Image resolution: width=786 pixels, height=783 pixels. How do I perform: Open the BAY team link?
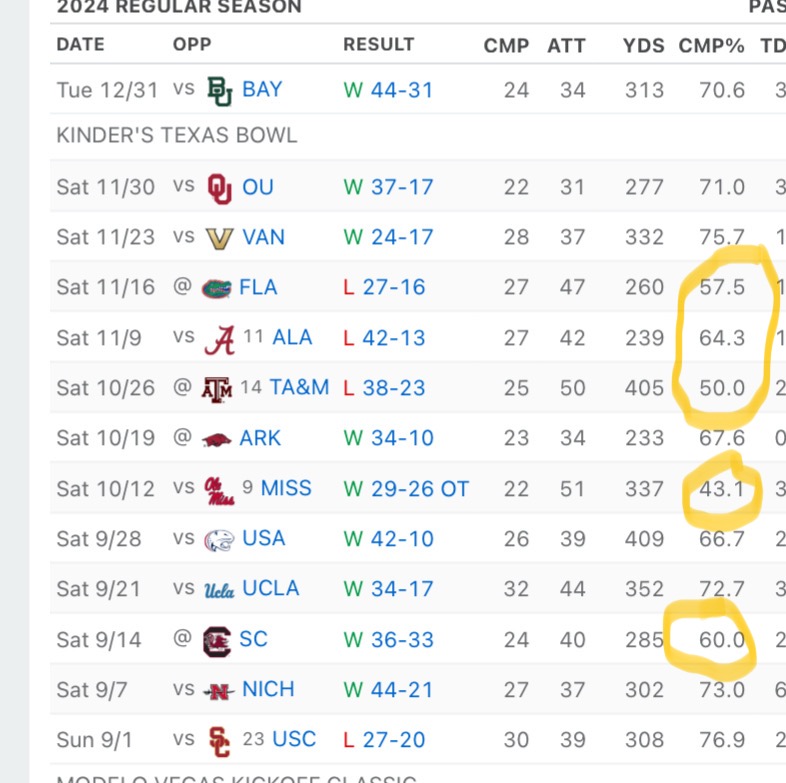[262, 90]
